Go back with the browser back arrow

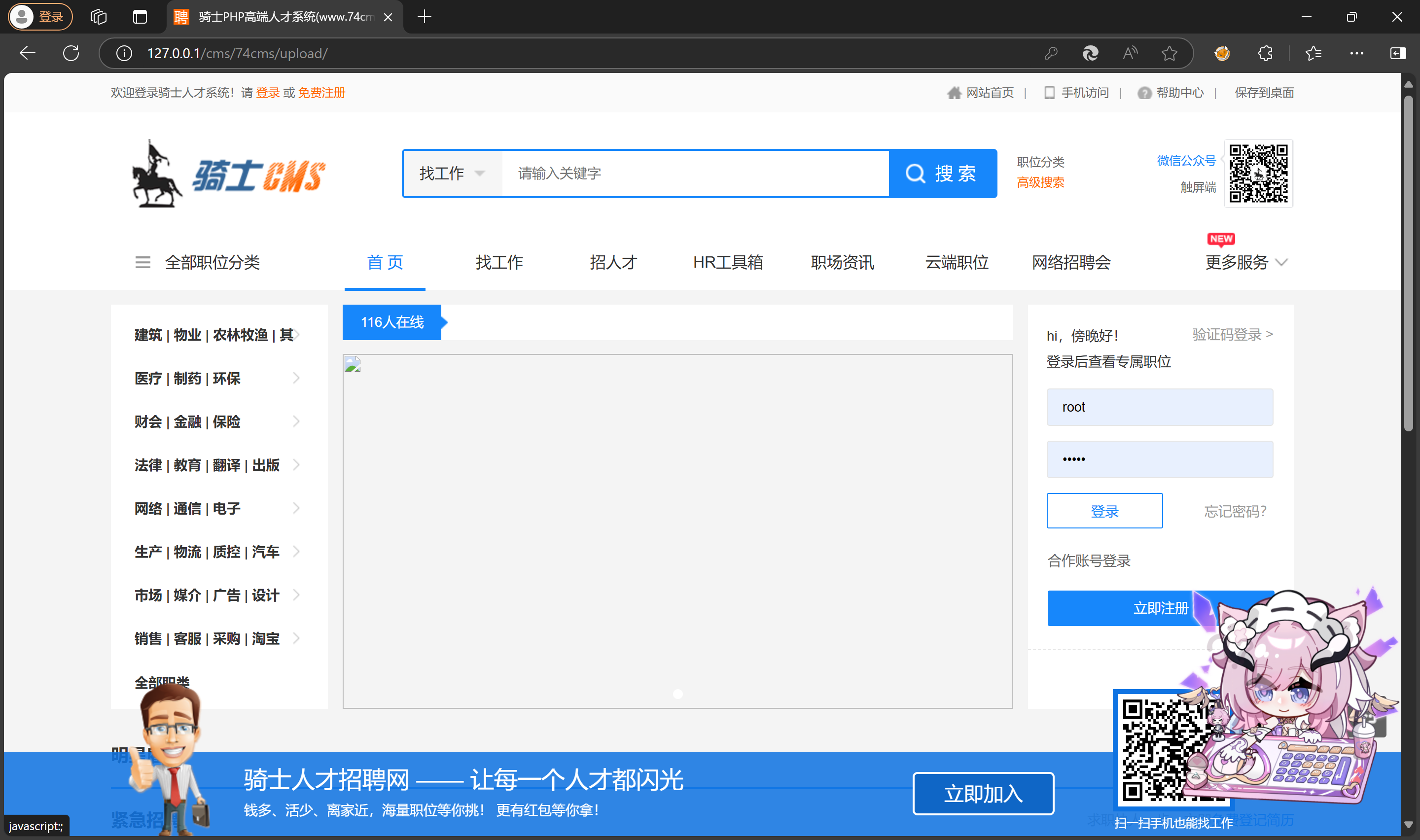tap(27, 53)
